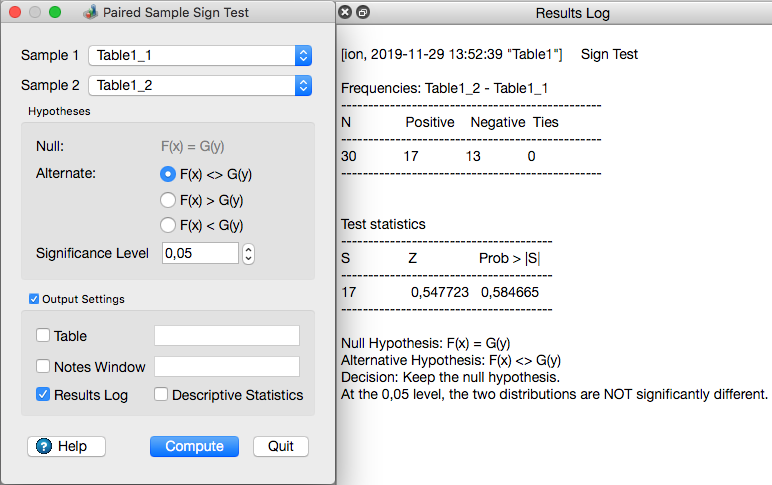The height and width of the screenshot is (485, 772).
Task: Close the Results Log panel
Action: click(345, 13)
